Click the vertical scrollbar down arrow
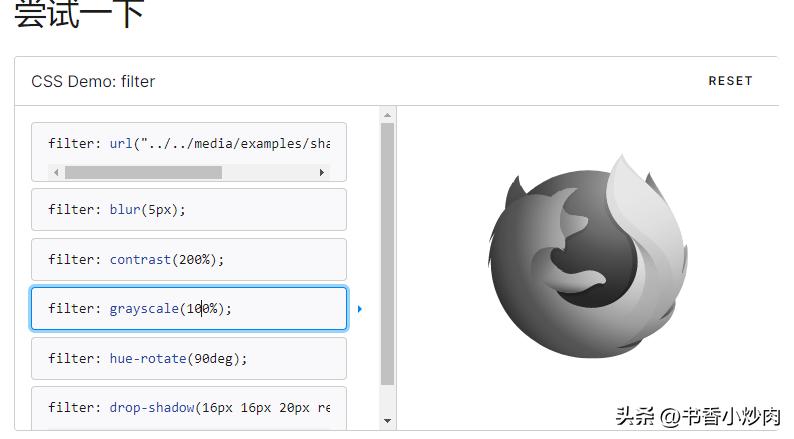This screenshot has height=439, width=794. pos(388,421)
